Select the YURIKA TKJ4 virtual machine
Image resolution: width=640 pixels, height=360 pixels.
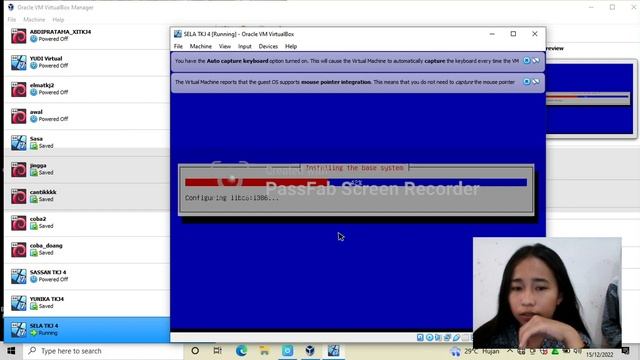[x=87, y=303]
